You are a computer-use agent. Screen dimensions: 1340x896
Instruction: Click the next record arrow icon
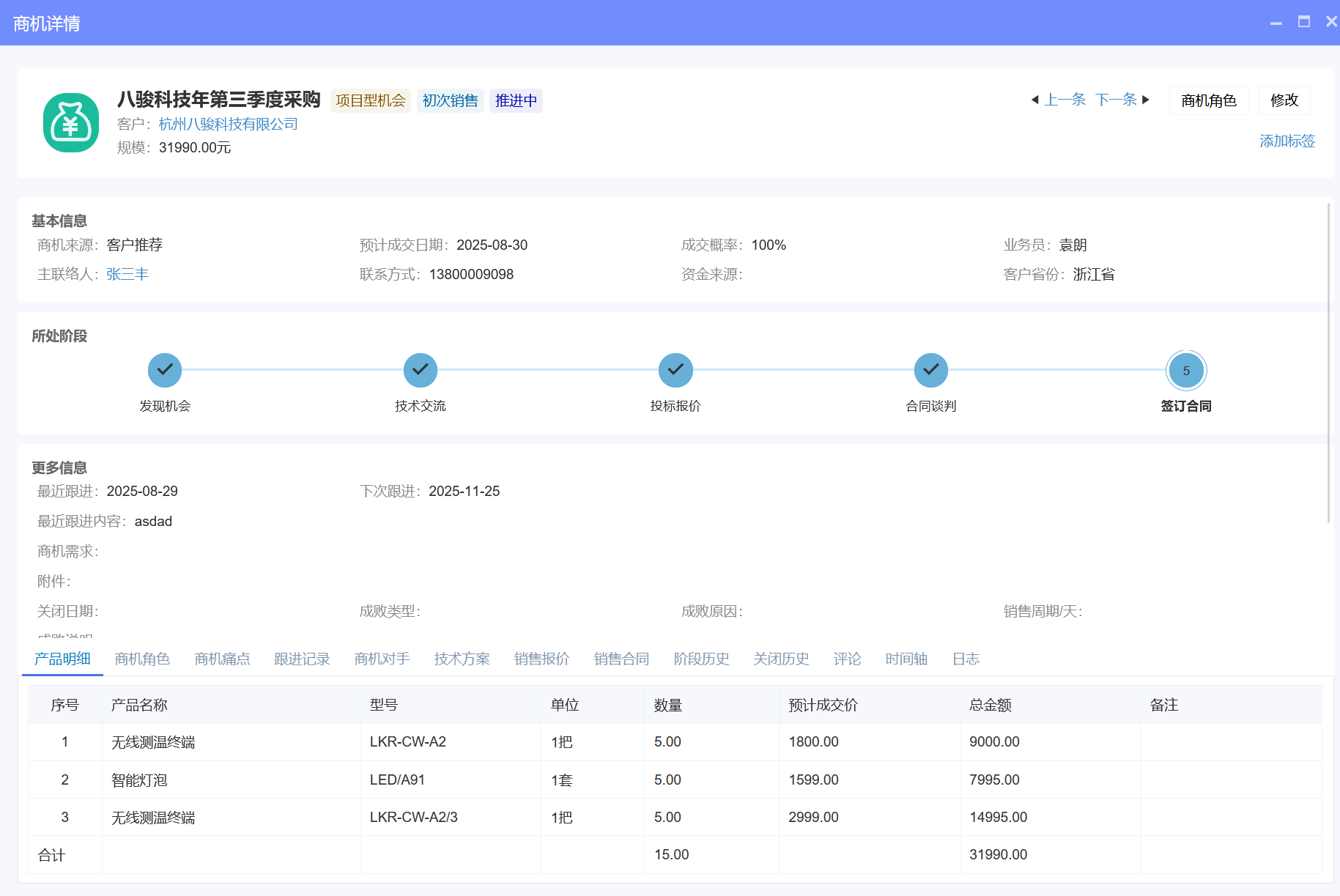pyautogui.click(x=1146, y=100)
